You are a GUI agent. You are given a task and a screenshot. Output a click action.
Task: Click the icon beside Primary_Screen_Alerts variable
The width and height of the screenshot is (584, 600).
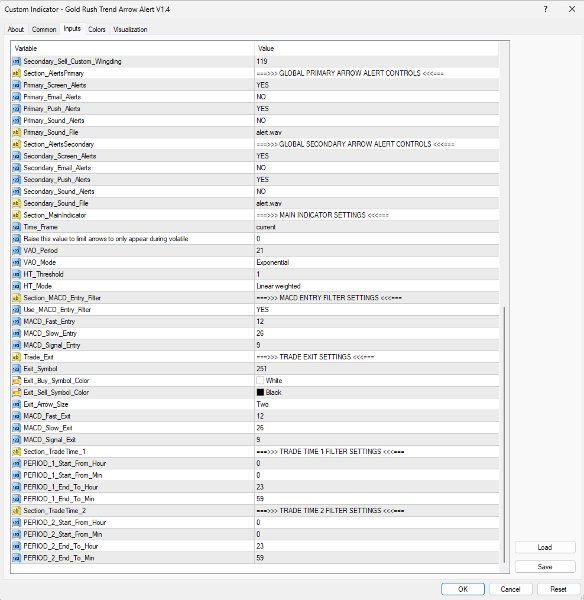coord(16,85)
